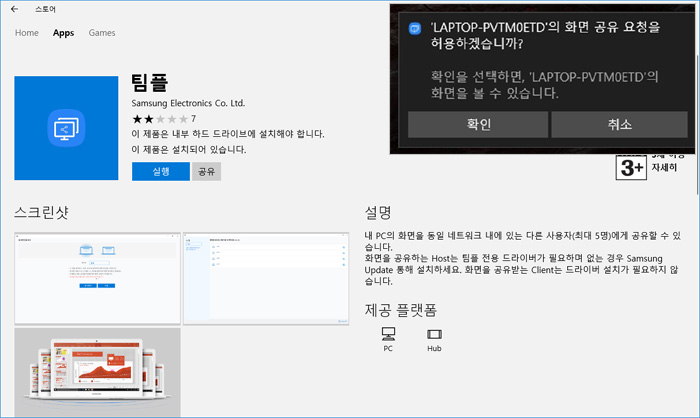The height and width of the screenshot is (418, 700).
Task: Open the second screenshot showing a list
Action: point(266,278)
